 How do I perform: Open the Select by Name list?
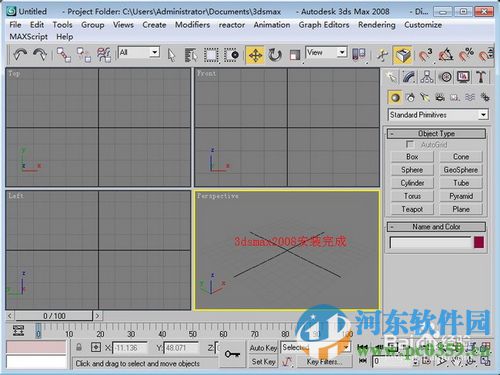tap(191, 55)
